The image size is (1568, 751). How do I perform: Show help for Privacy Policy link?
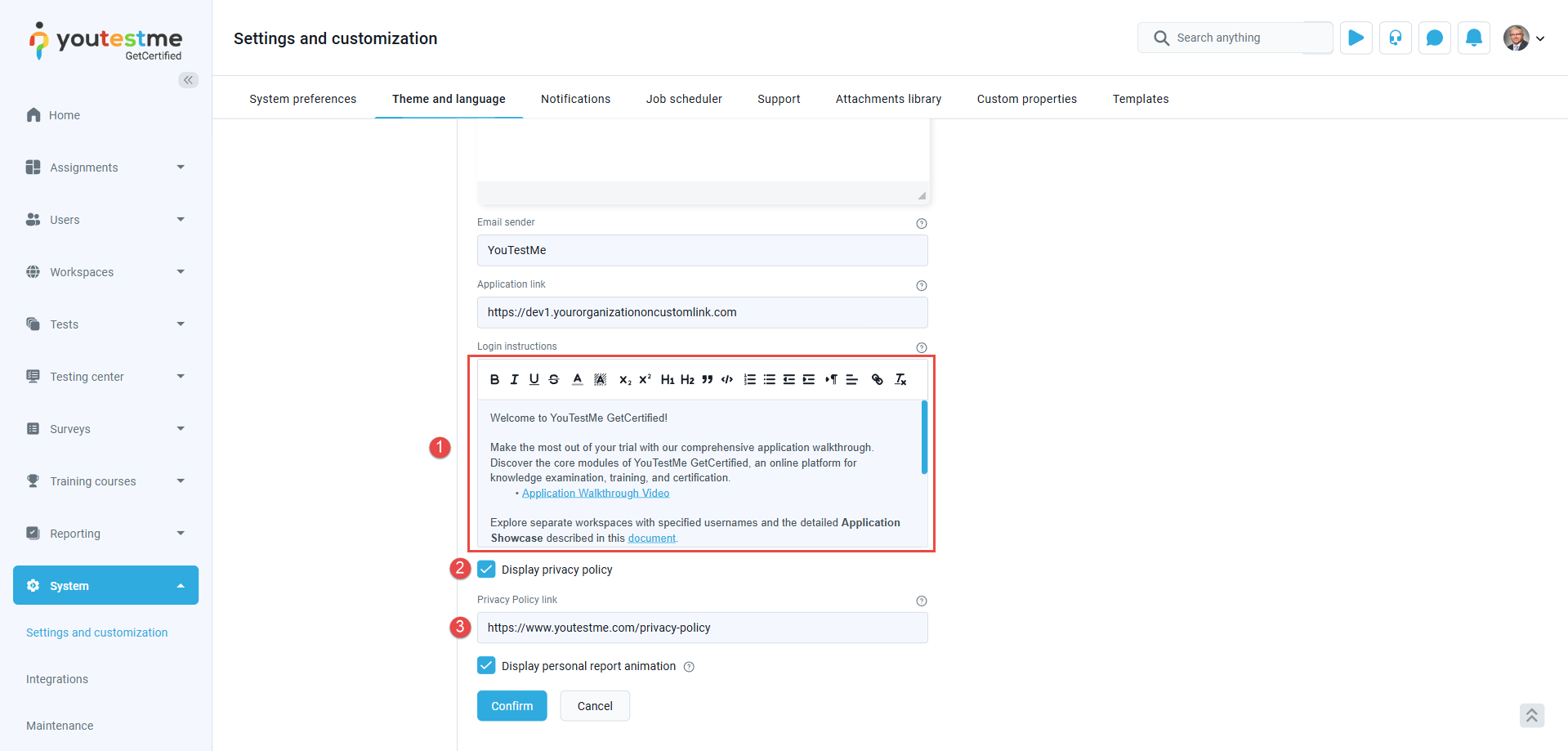click(922, 601)
